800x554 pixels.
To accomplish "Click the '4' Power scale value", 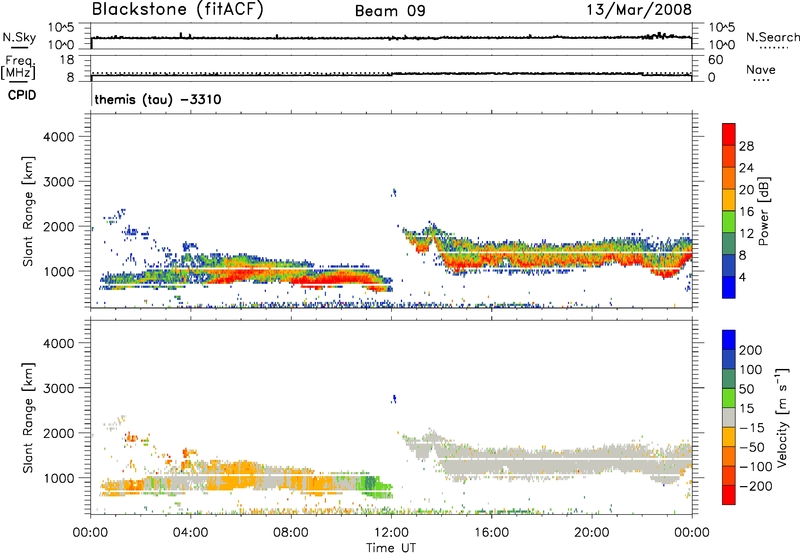I will (742, 278).
